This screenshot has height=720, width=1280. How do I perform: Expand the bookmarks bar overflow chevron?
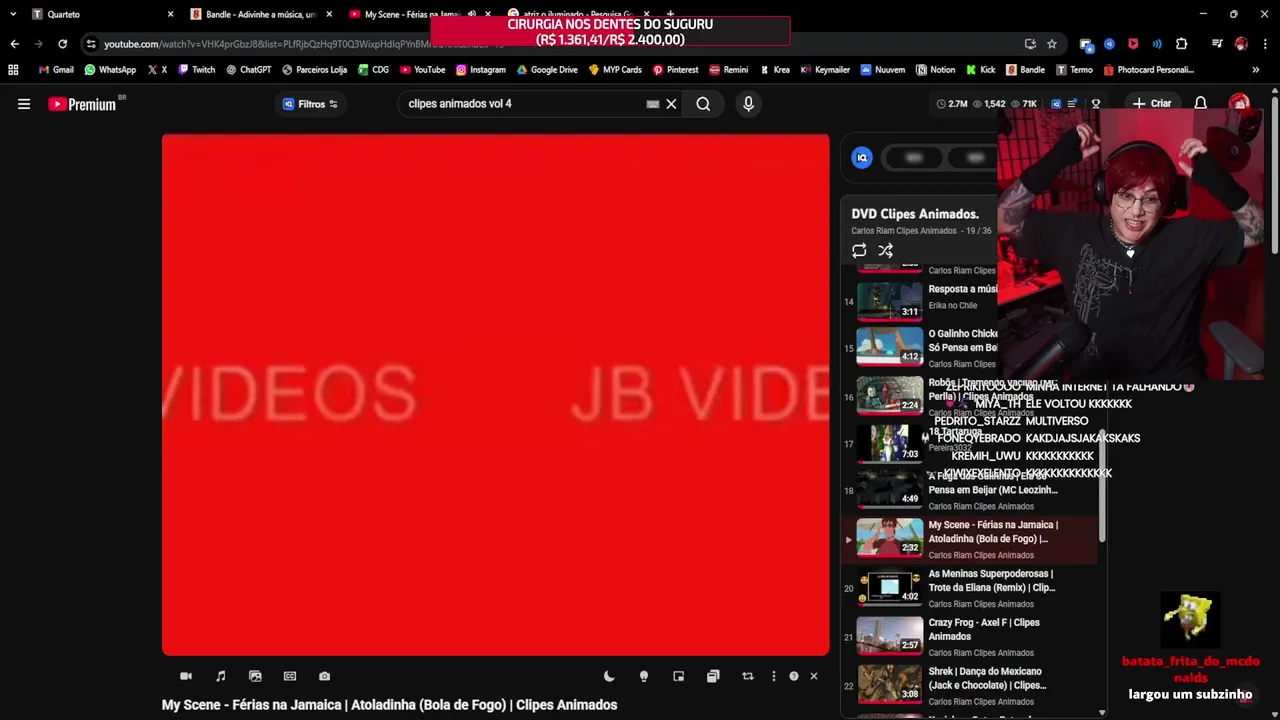pyautogui.click(x=1255, y=70)
